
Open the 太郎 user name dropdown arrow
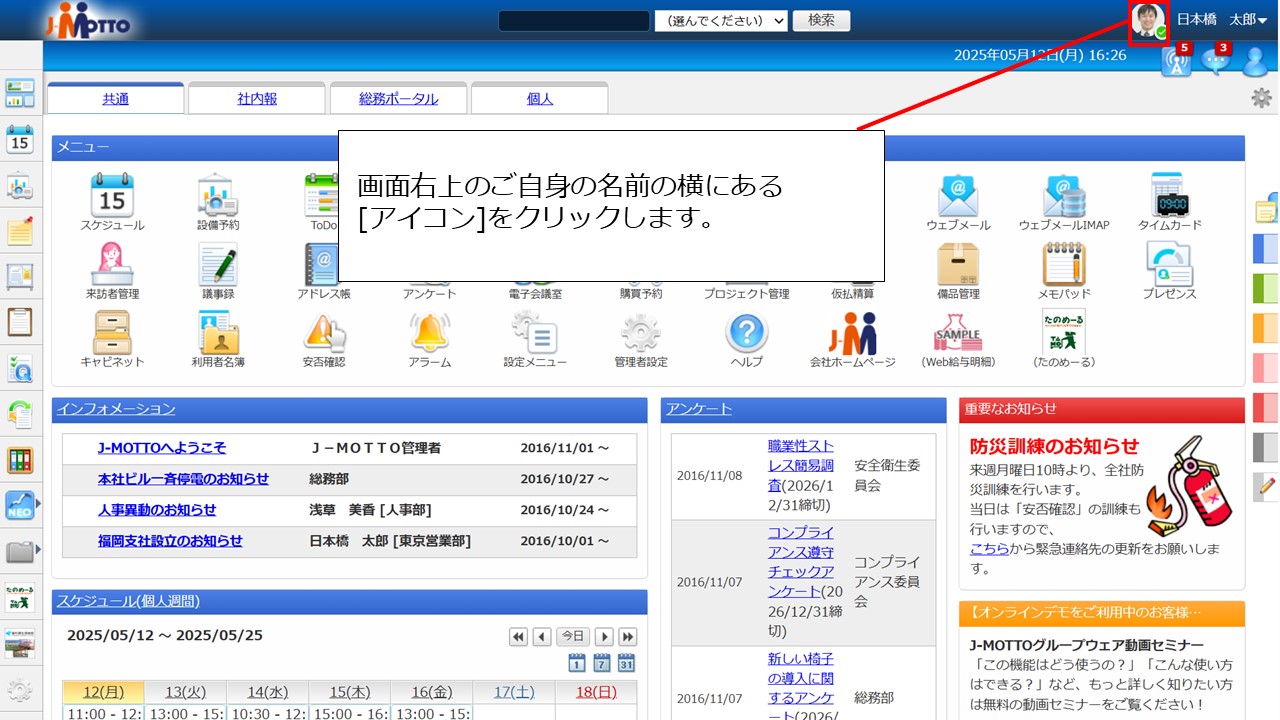coord(1263,21)
